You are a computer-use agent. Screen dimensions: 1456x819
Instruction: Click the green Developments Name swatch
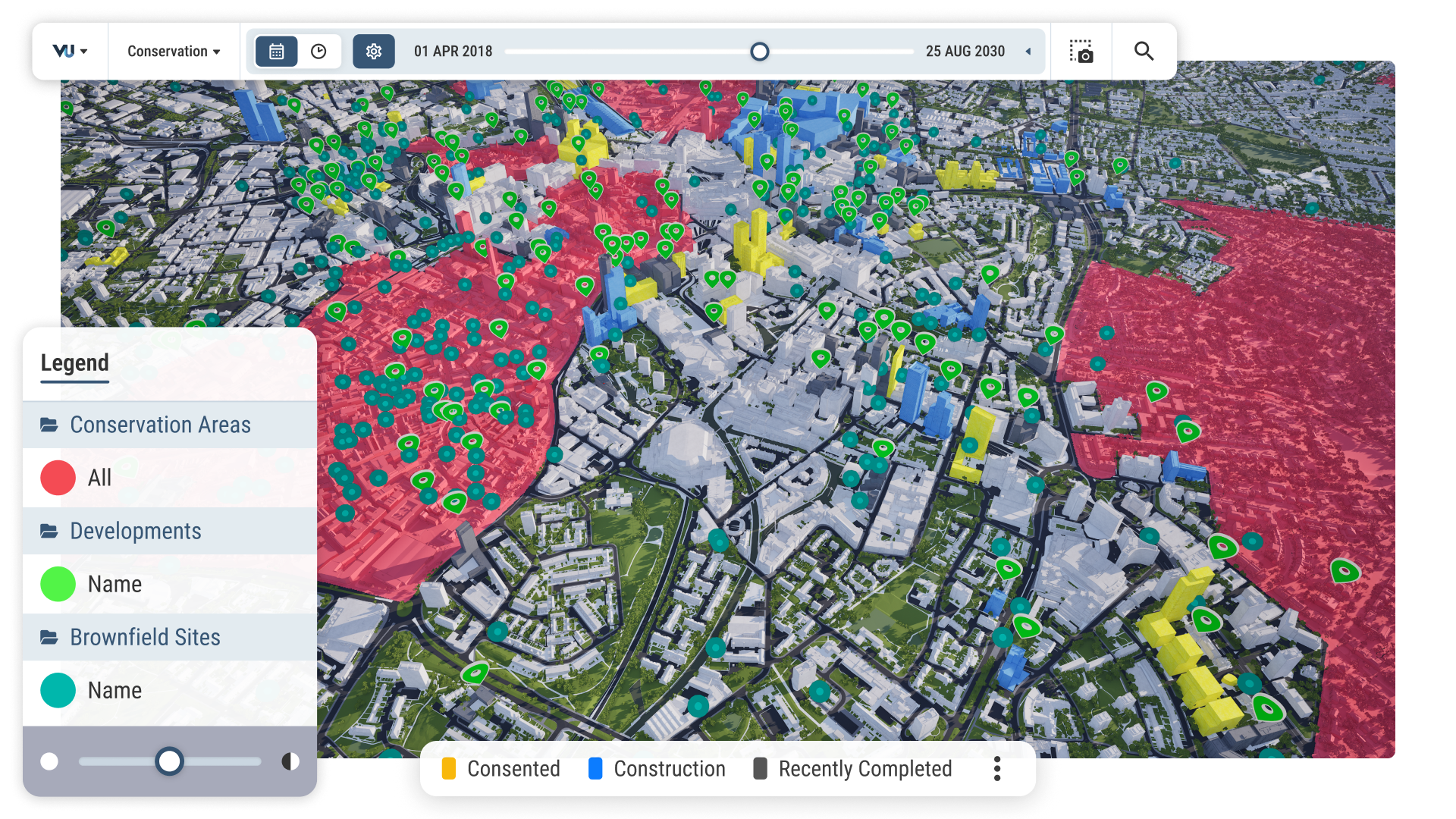[58, 584]
